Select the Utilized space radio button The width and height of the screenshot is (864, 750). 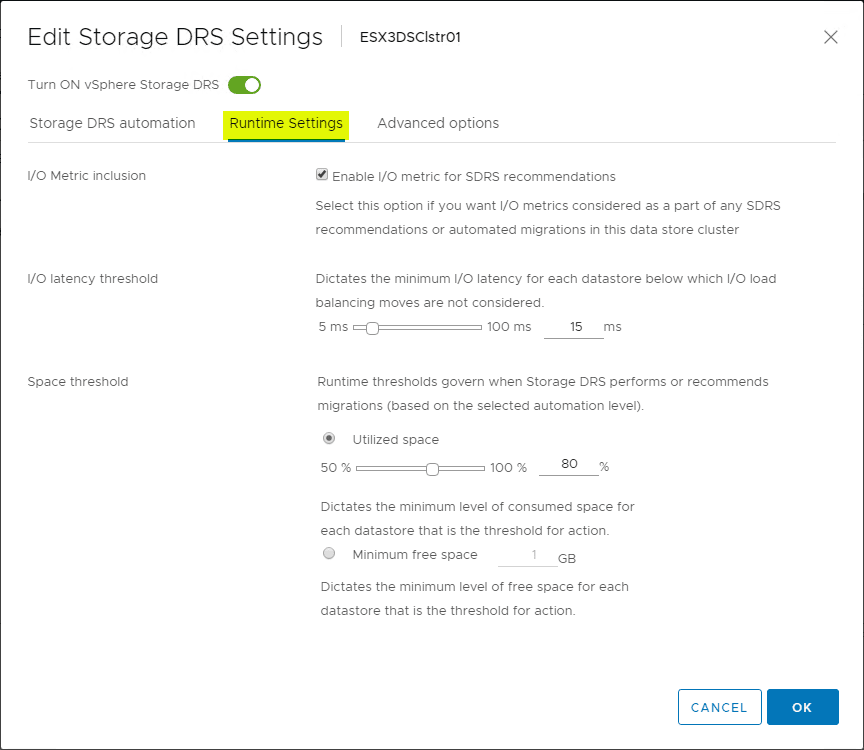[329, 438]
